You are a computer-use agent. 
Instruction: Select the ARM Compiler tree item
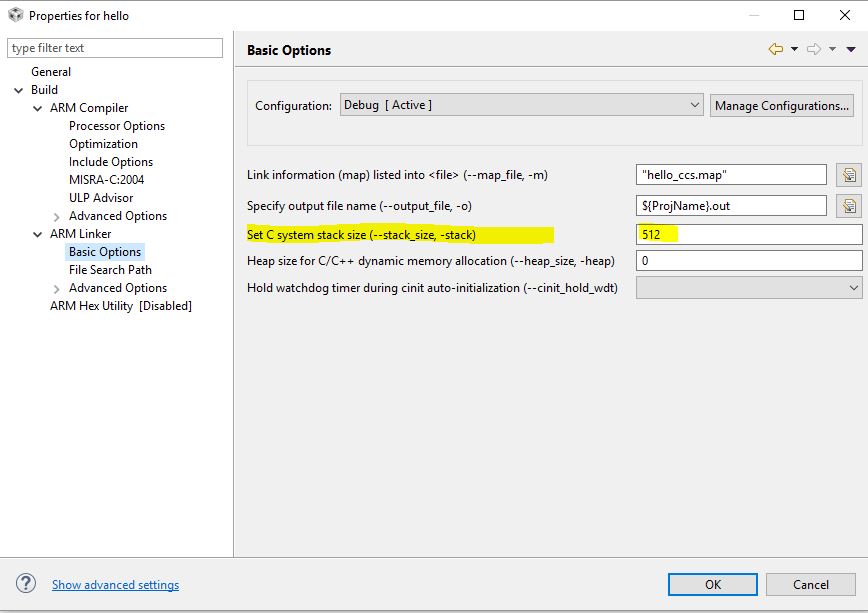pyautogui.click(x=89, y=108)
